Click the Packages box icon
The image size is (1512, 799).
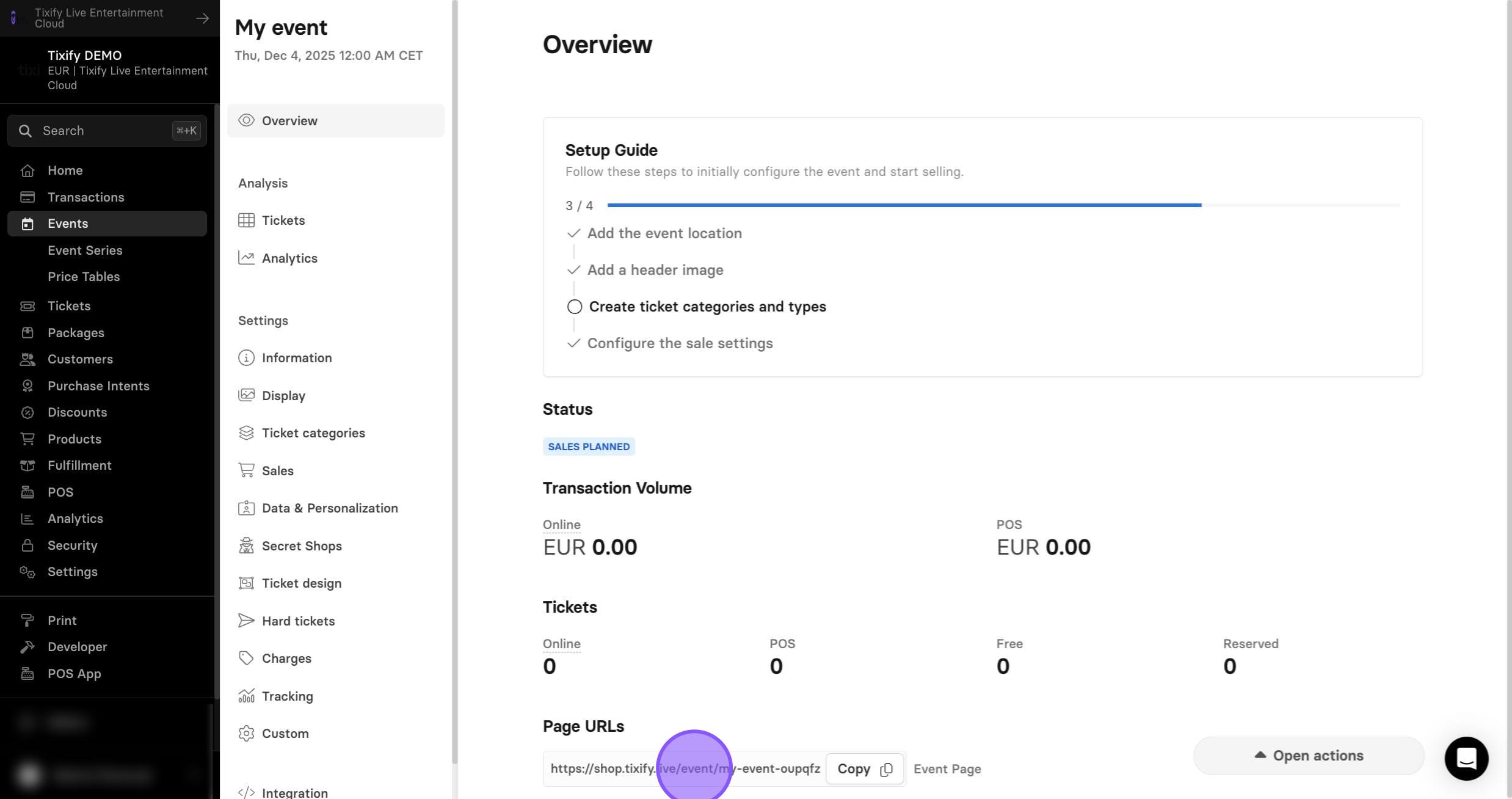[27, 333]
